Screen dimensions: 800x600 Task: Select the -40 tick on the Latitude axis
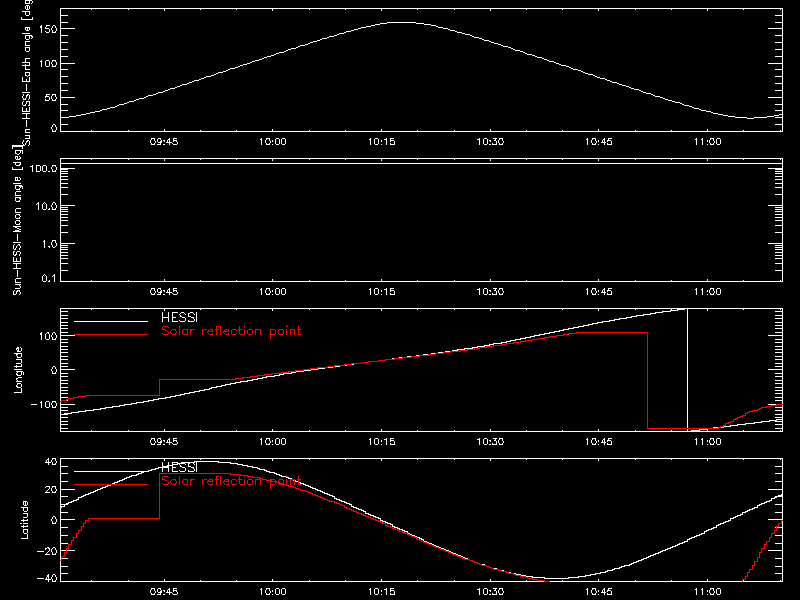click(47, 578)
